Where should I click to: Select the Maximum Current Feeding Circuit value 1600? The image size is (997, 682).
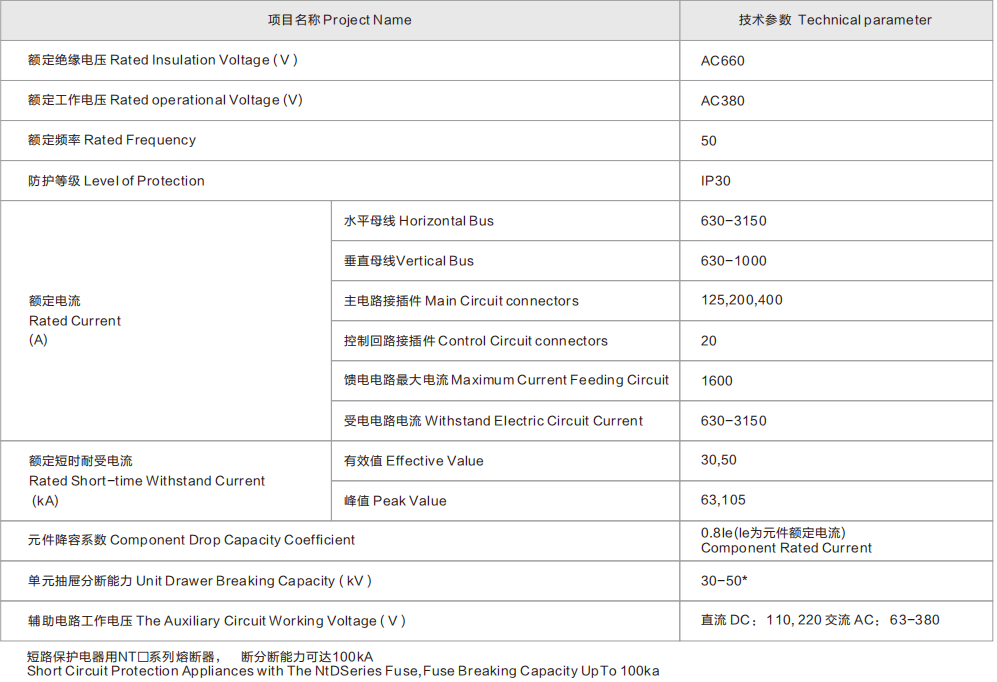[x=717, y=380]
